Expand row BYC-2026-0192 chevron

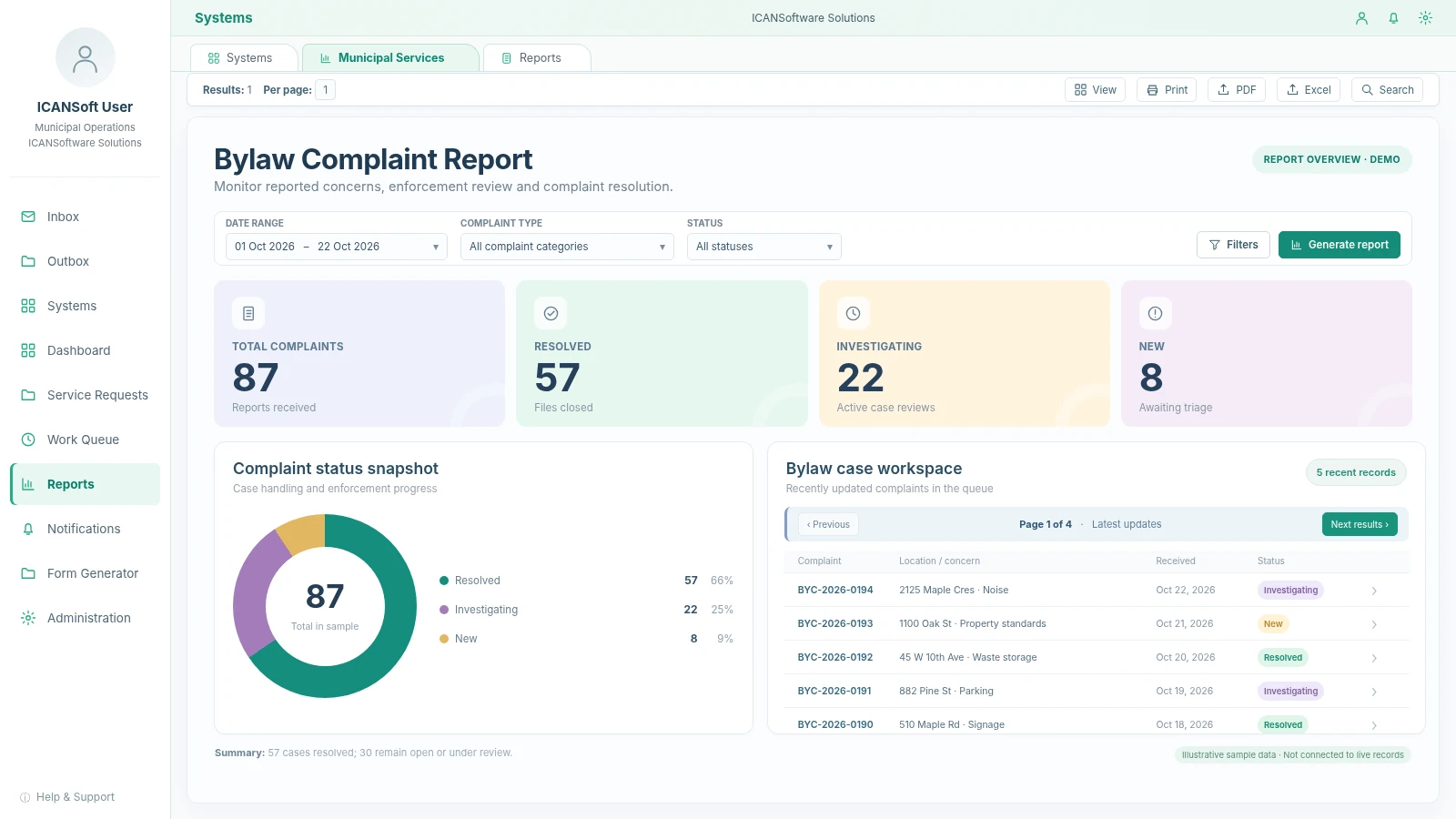tap(1374, 658)
